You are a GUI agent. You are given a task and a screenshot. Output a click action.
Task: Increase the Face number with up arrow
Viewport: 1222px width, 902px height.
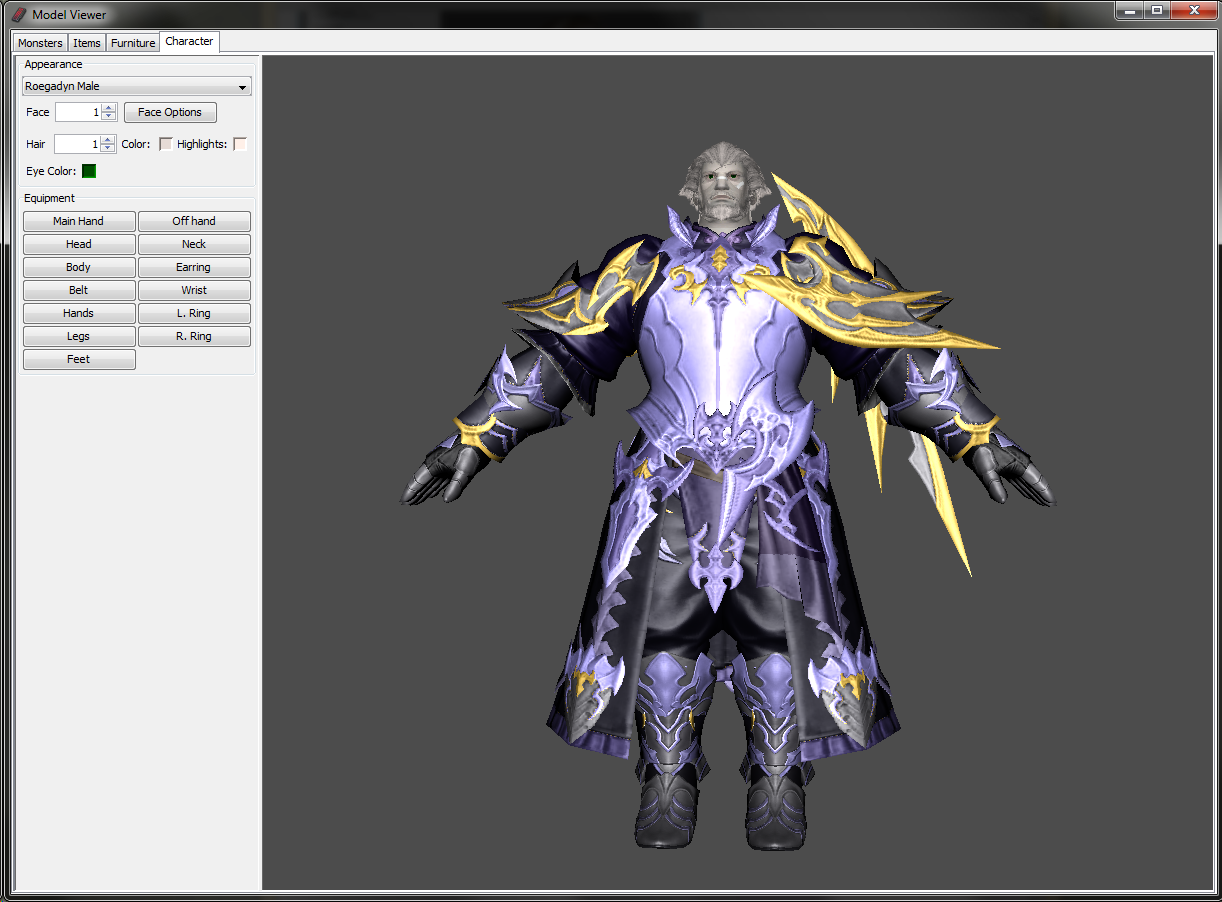[x=109, y=108]
